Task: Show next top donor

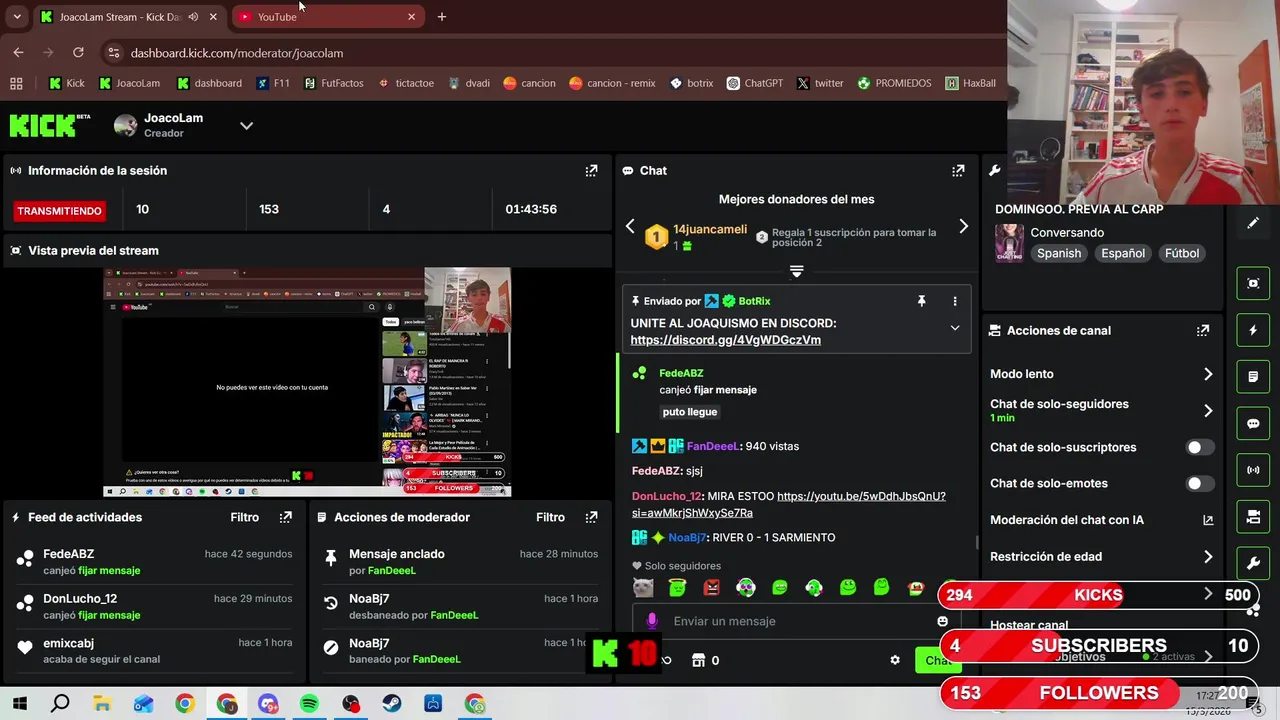Action: tap(963, 227)
